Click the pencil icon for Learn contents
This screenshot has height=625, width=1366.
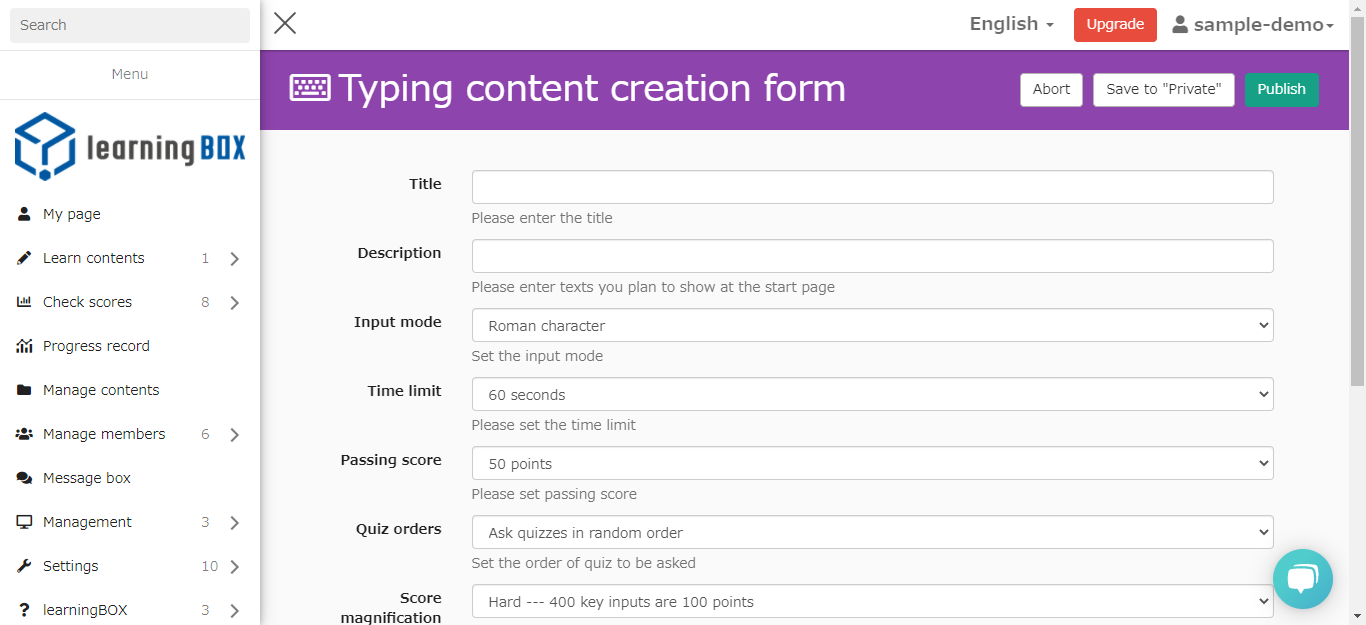24,258
